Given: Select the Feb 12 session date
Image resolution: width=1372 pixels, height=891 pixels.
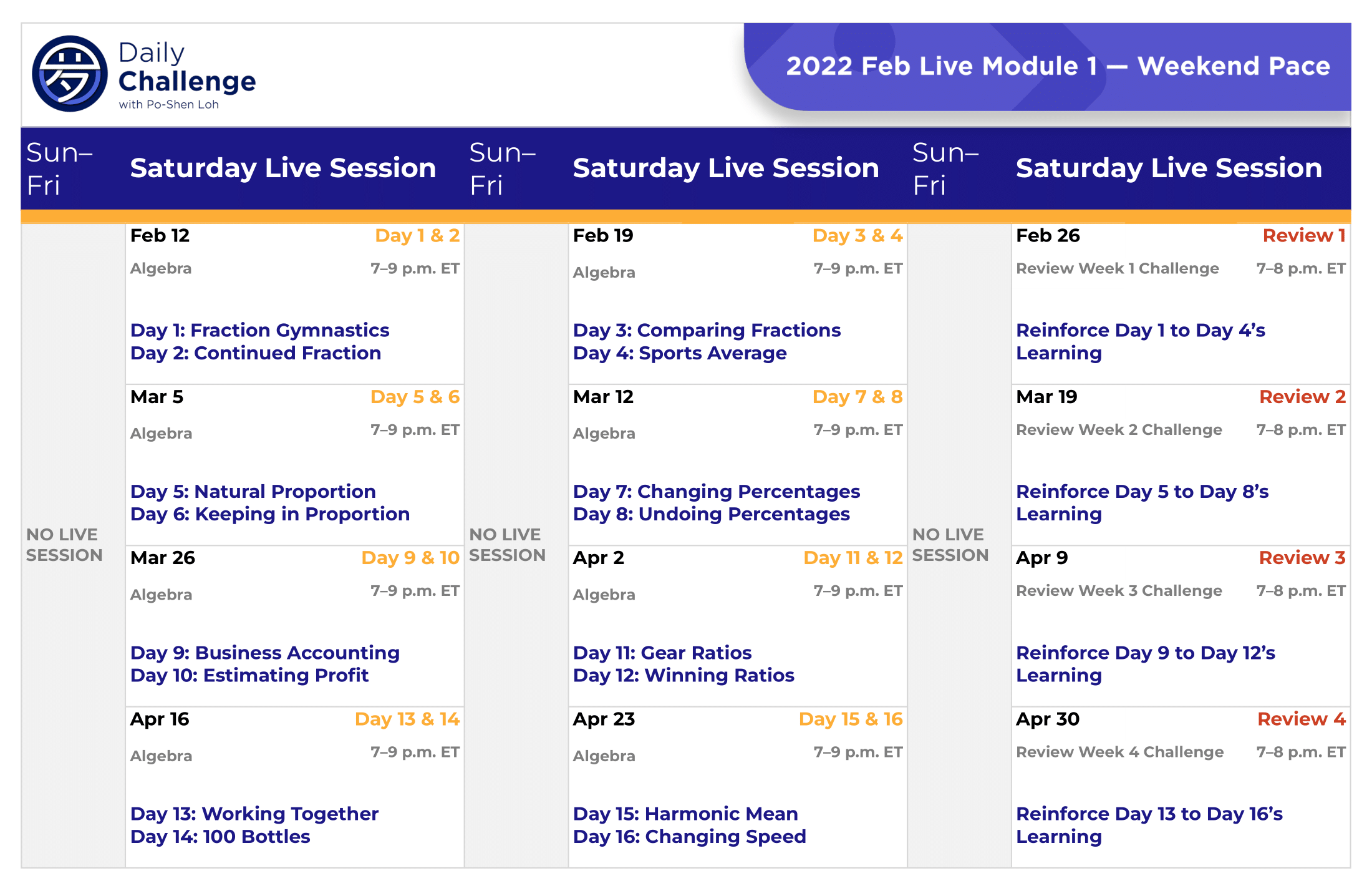Looking at the screenshot, I should [x=160, y=236].
